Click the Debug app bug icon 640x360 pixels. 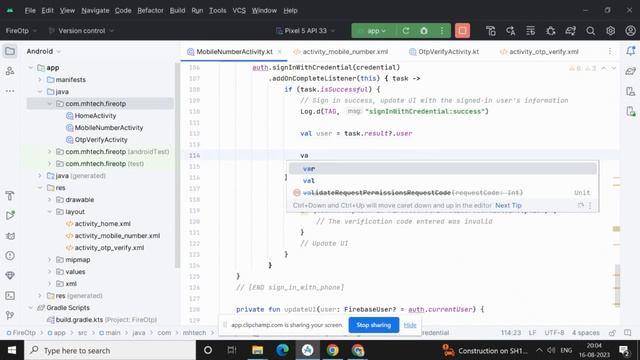click(424, 31)
